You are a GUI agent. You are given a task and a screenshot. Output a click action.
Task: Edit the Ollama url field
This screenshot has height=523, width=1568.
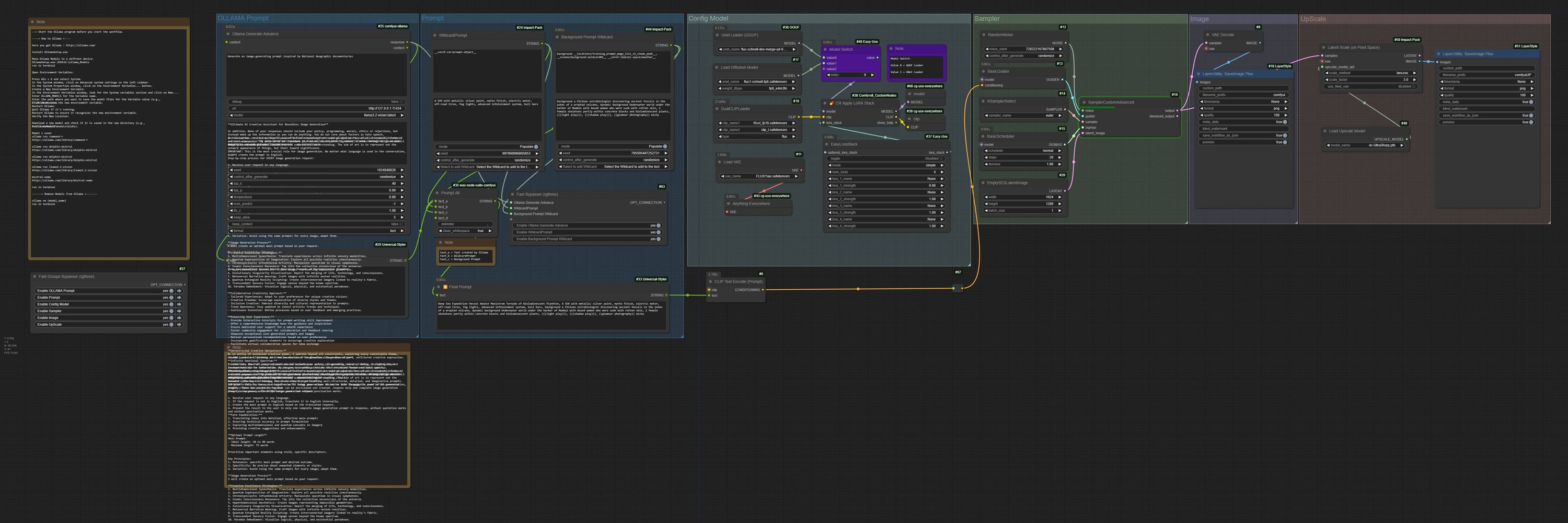(317, 108)
